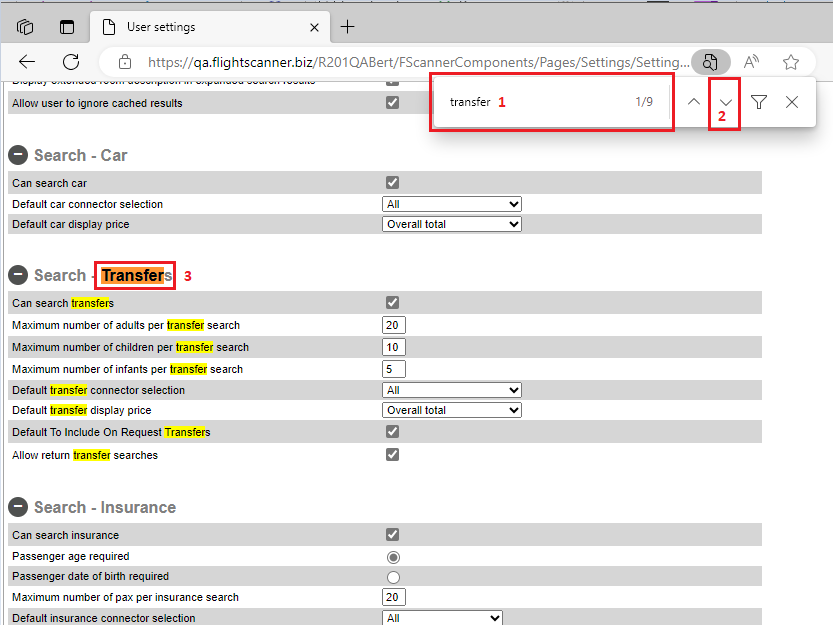Close the User settings tab
This screenshot has height=625, width=833.
pos(314,27)
